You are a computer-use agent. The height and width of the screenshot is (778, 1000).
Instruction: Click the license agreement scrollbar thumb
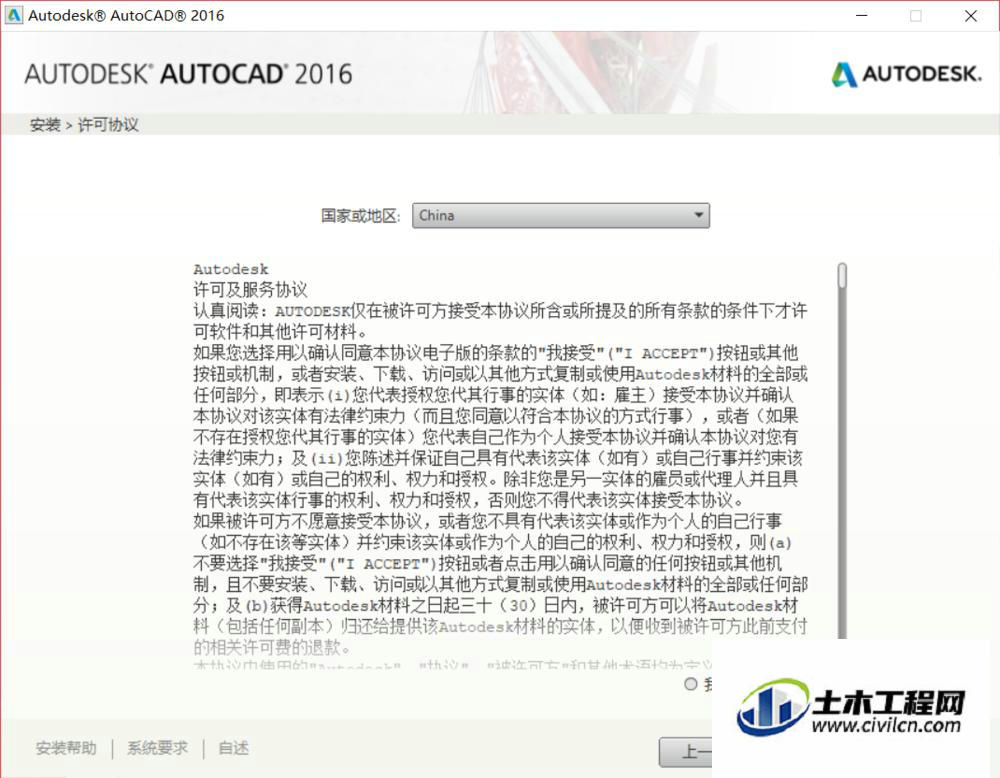point(842,276)
